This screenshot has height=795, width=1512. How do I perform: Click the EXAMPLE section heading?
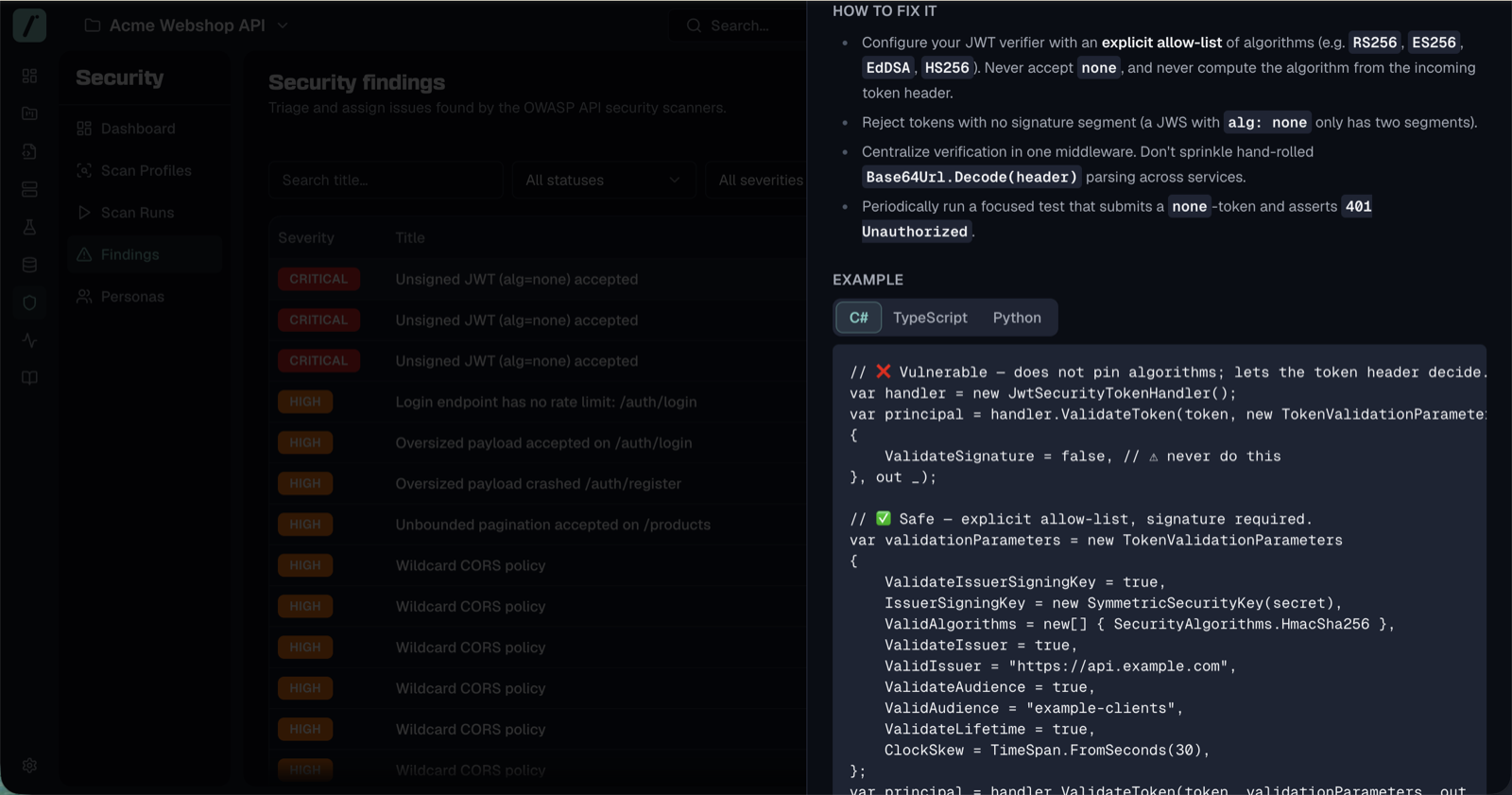868,280
